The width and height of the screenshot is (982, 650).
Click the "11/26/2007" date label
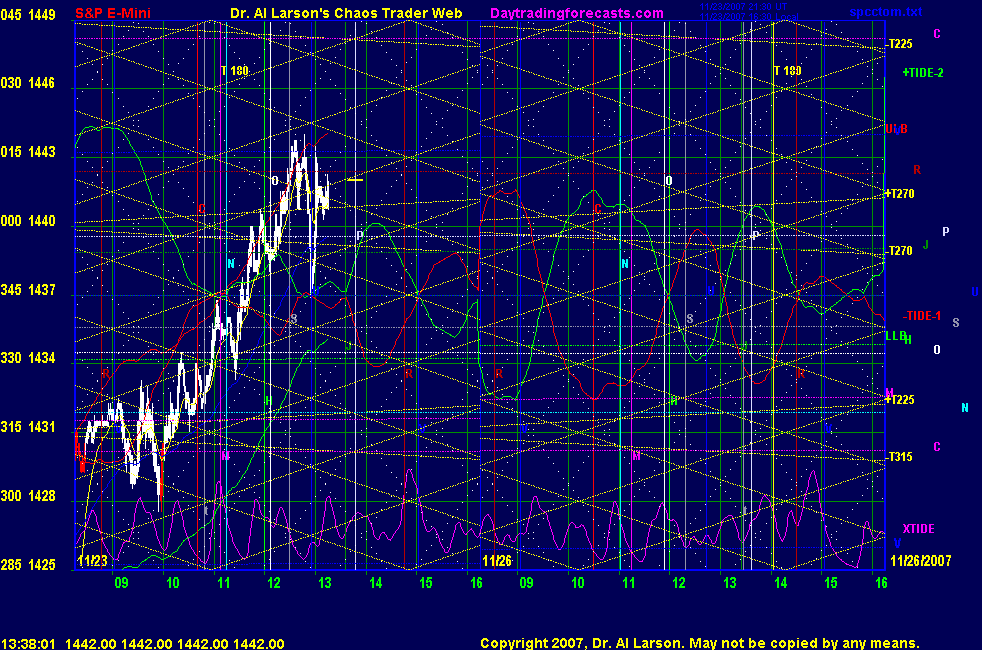pos(921,560)
